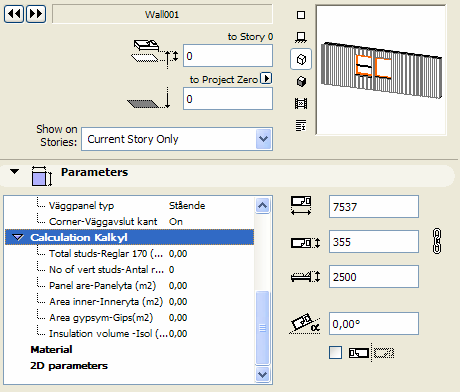Select the 3D wireframe axonometry preview icon
The height and width of the screenshot is (392, 460).
(x=301, y=59)
